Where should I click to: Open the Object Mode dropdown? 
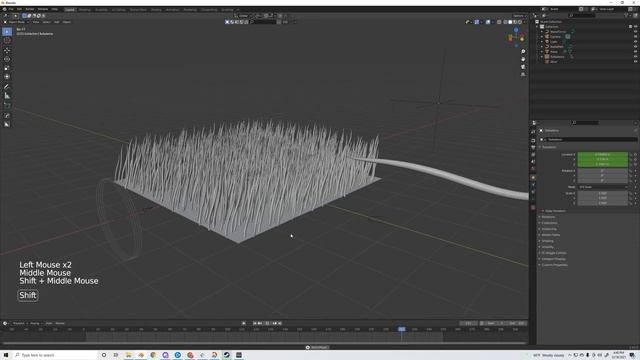coord(16,22)
